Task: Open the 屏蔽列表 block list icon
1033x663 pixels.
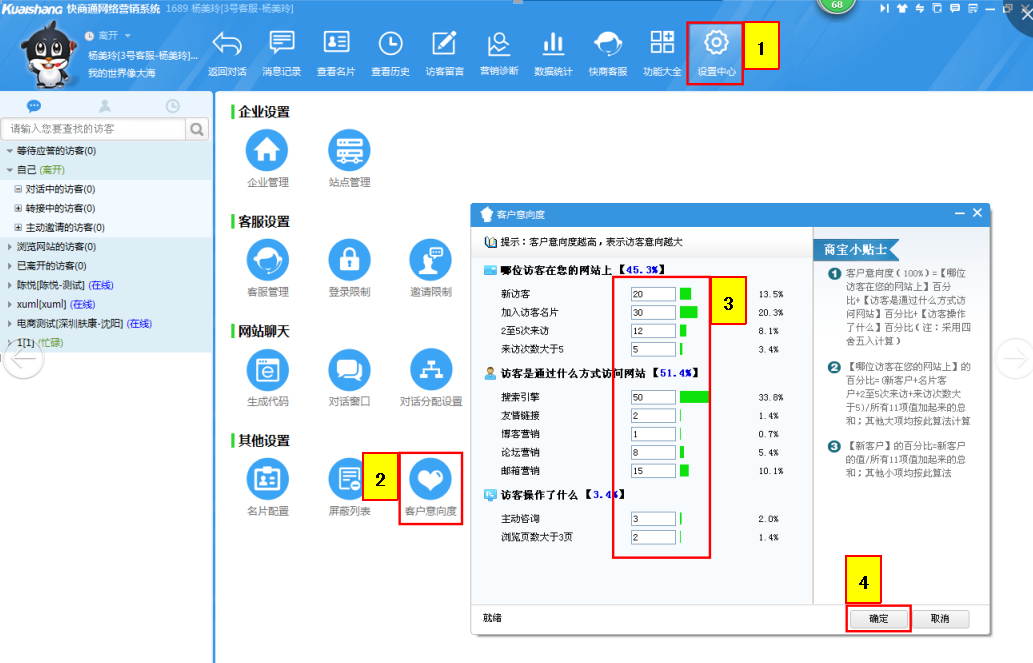Action: (349, 480)
